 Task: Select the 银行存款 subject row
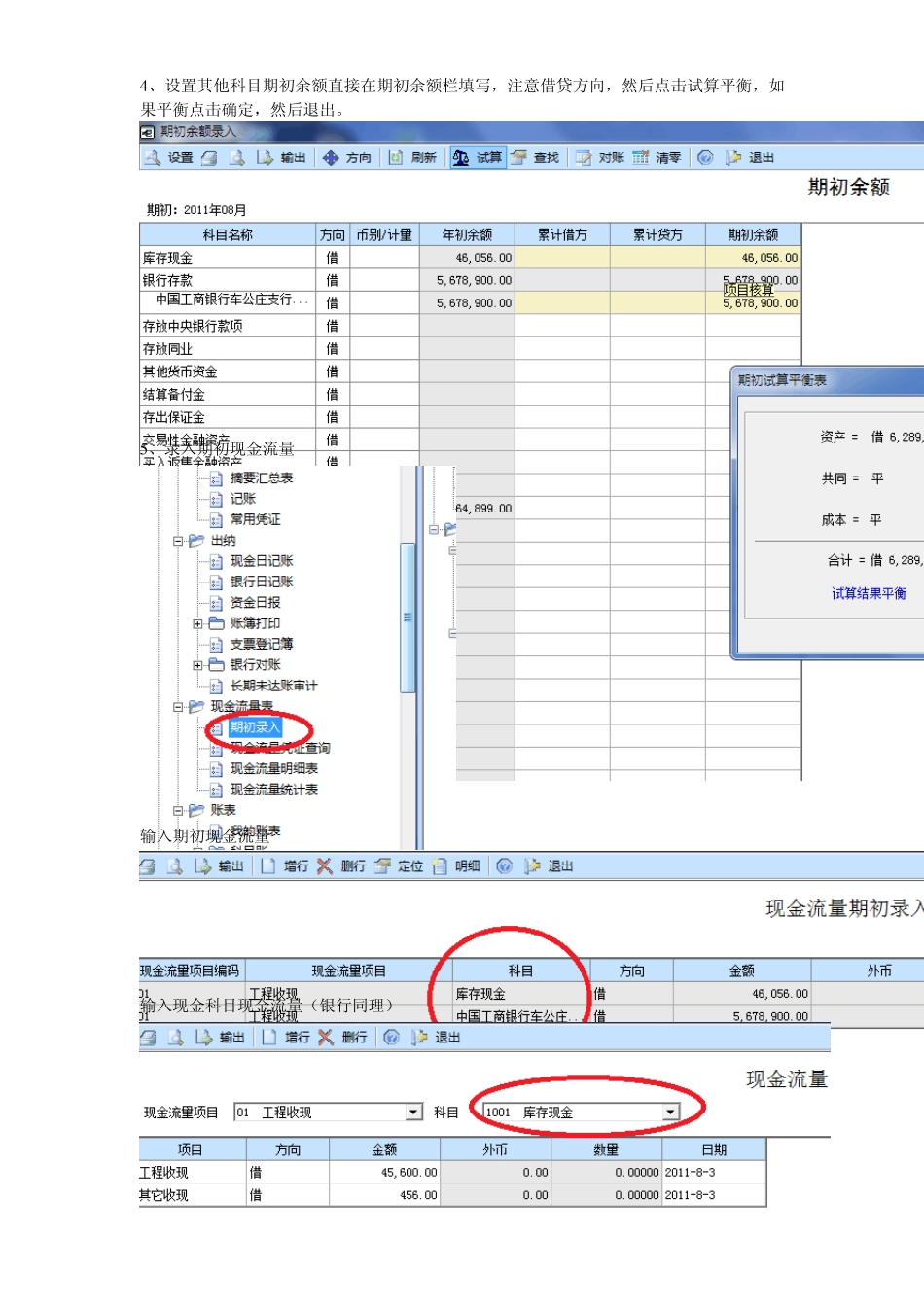tap(471, 280)
